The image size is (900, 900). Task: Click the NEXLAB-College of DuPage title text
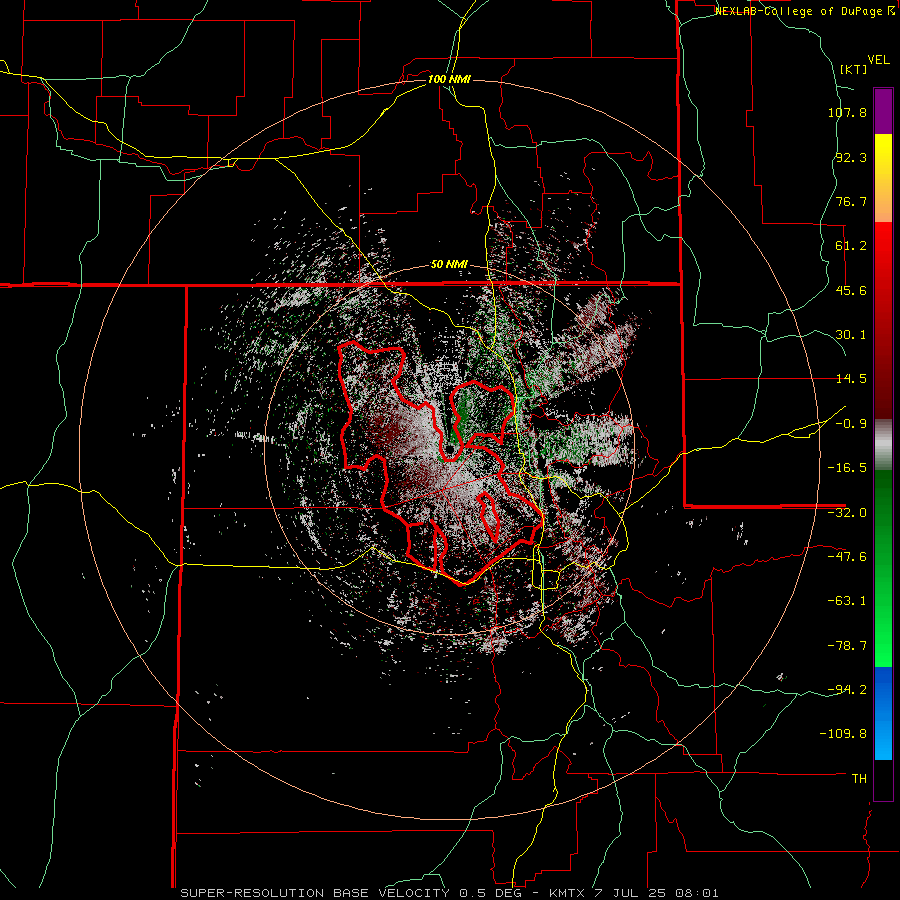(804, 11)
